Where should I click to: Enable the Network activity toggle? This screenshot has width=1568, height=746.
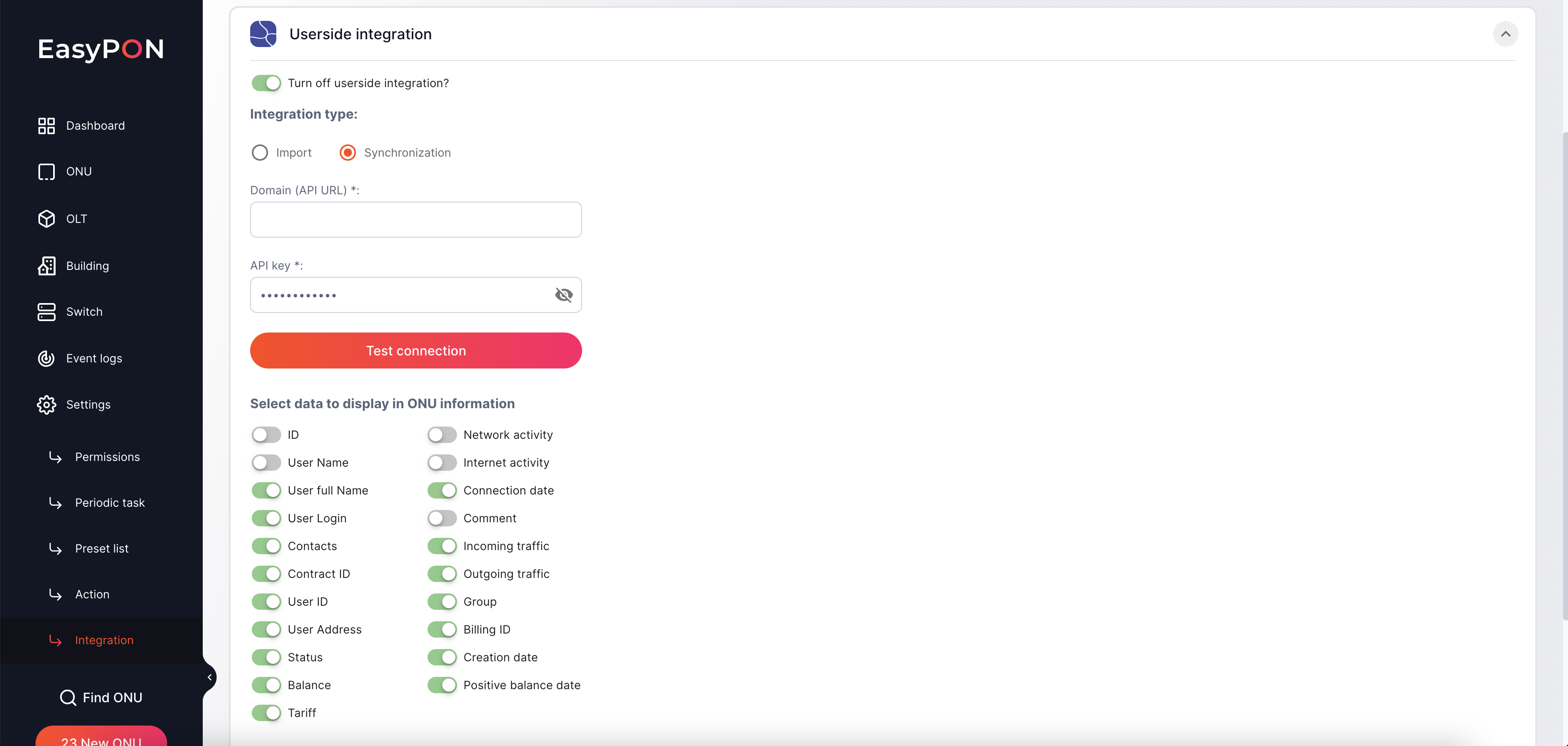click(x=442, y=435)
